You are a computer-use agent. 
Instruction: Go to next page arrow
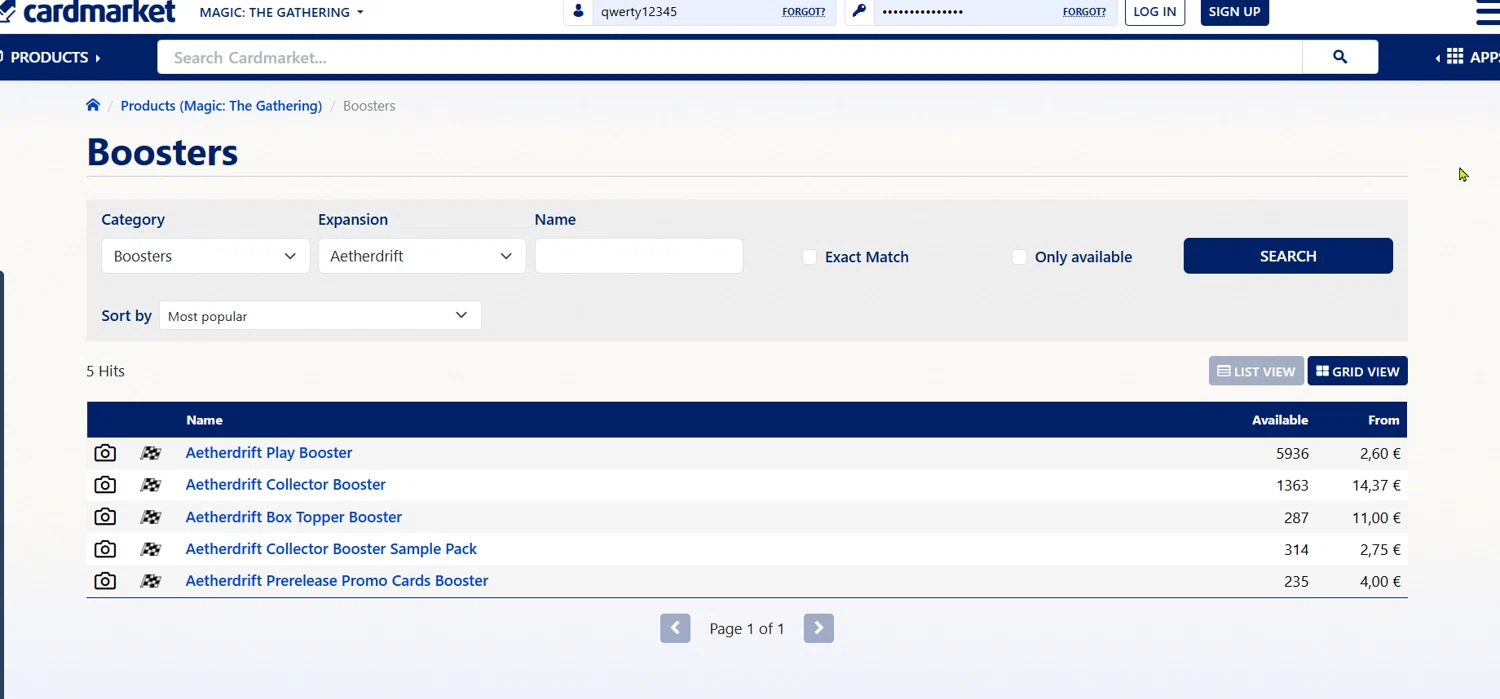point(819,628)
